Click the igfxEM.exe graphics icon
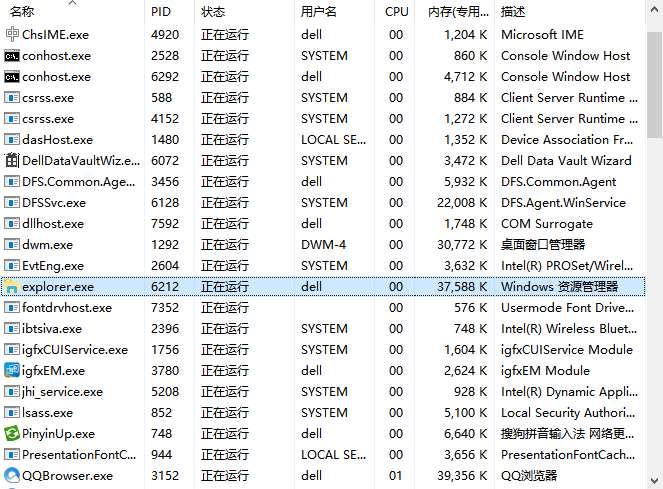663x489 pixels. 12,371
